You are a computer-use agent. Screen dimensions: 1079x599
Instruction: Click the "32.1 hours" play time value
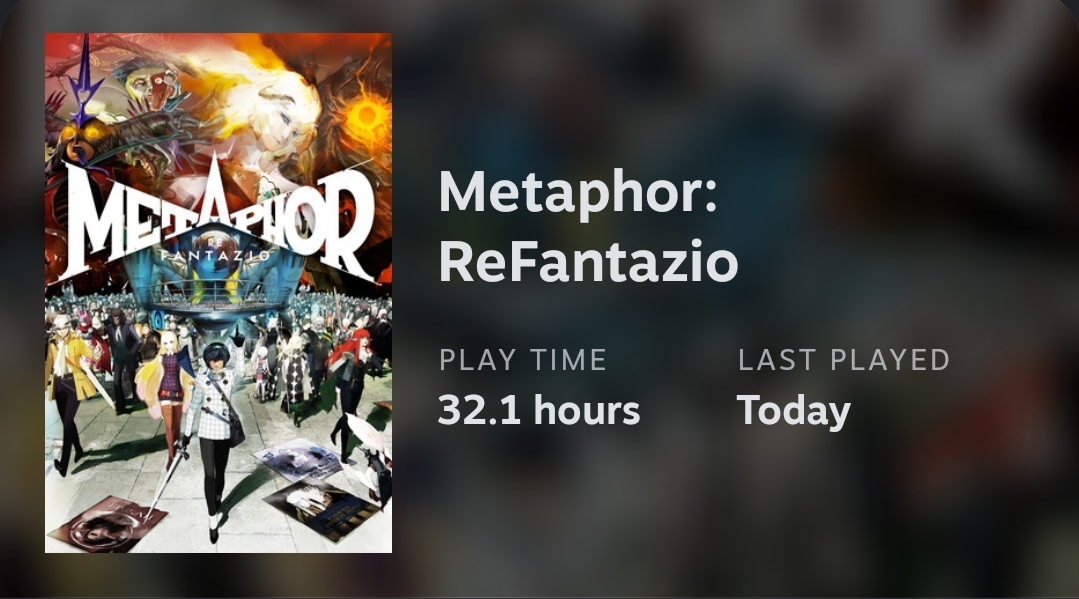pos(539,410)
